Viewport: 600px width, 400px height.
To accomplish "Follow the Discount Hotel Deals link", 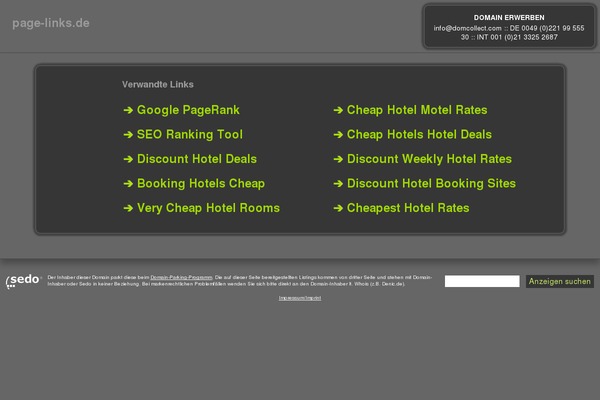I will (197, 159).
